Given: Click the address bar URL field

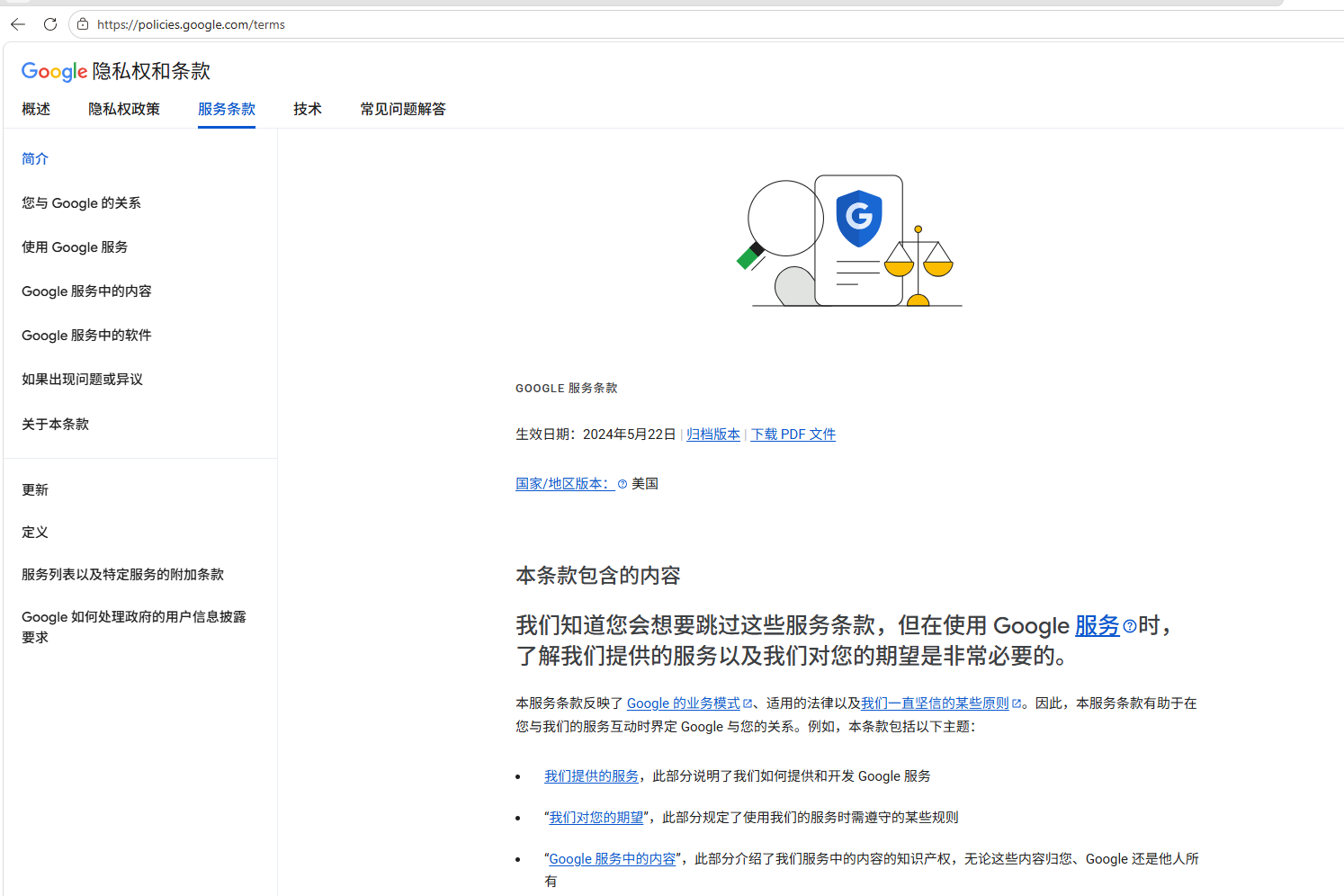Looking at the screenshot, I should tap(540, 24).
